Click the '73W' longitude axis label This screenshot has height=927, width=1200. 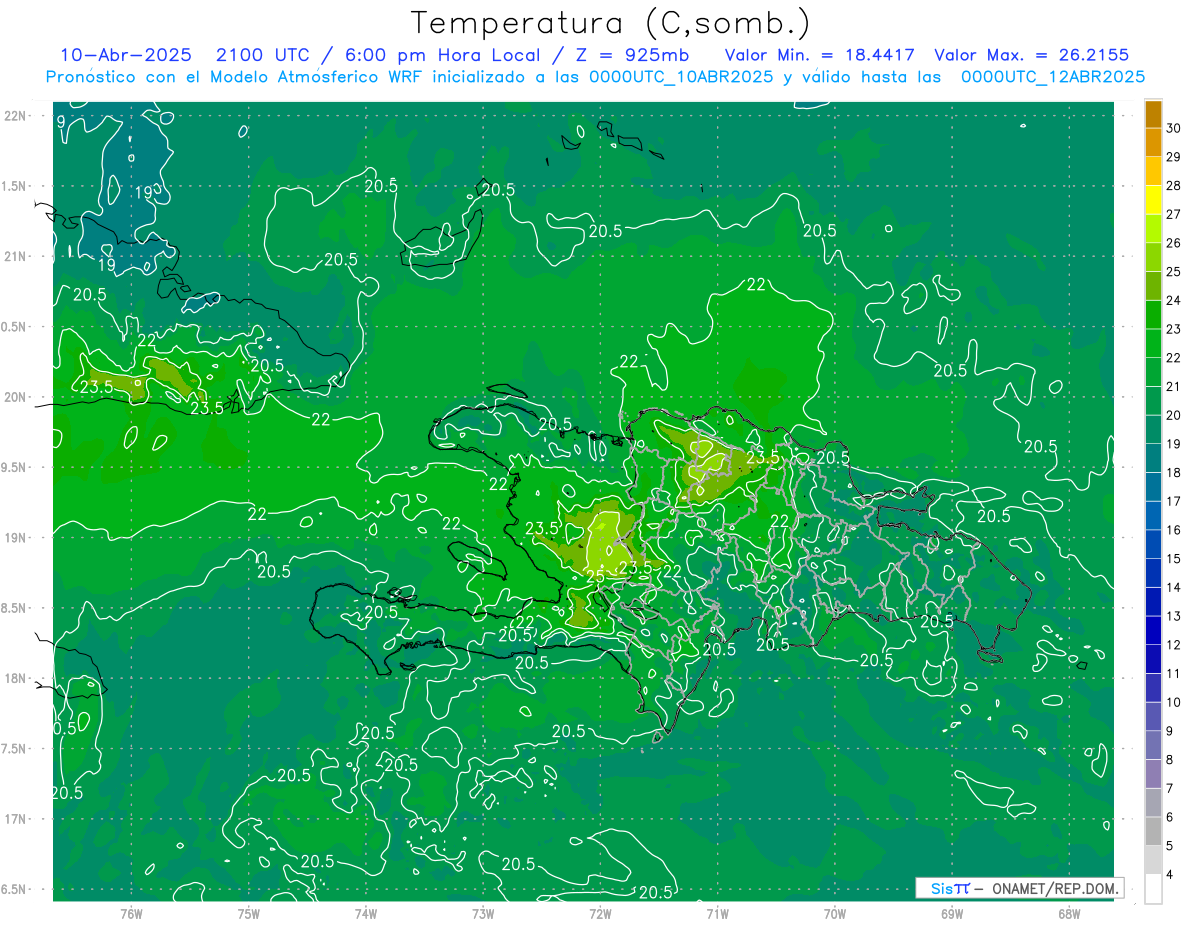tap(483, 913)
